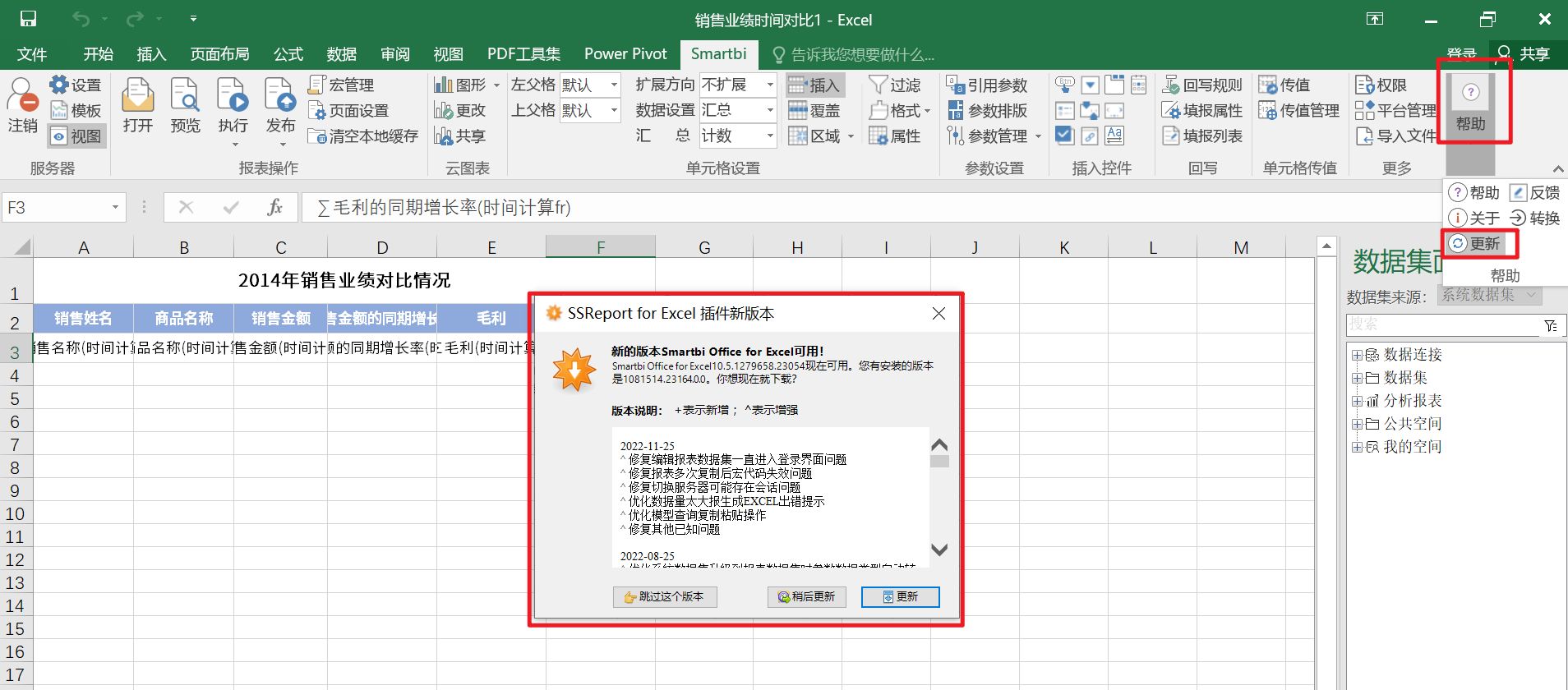
Task: Choose 更新 update in help menu
Action: point(1476,243)
